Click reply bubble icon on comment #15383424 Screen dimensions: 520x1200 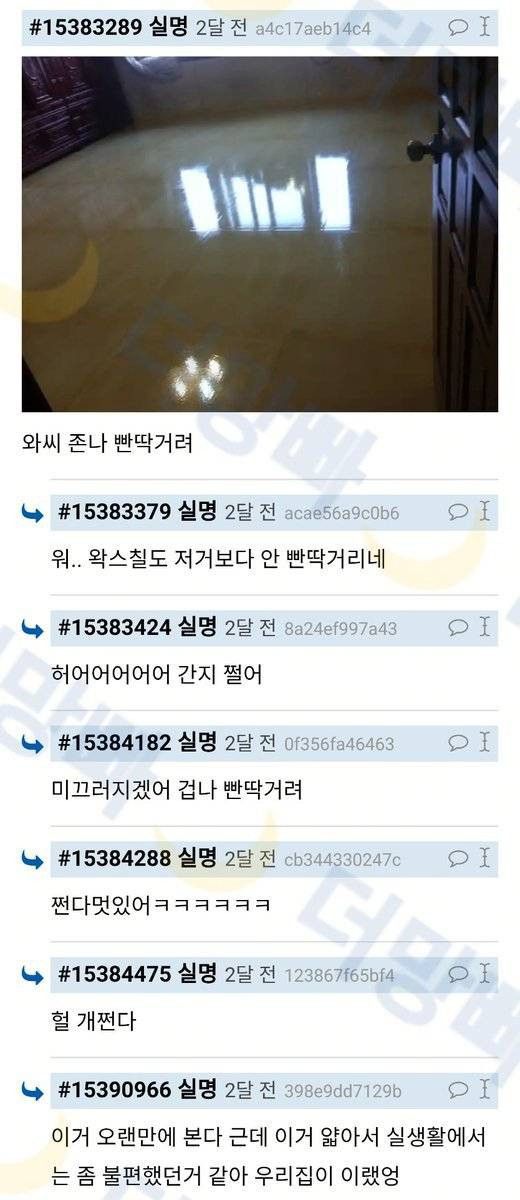coord(458,628)
